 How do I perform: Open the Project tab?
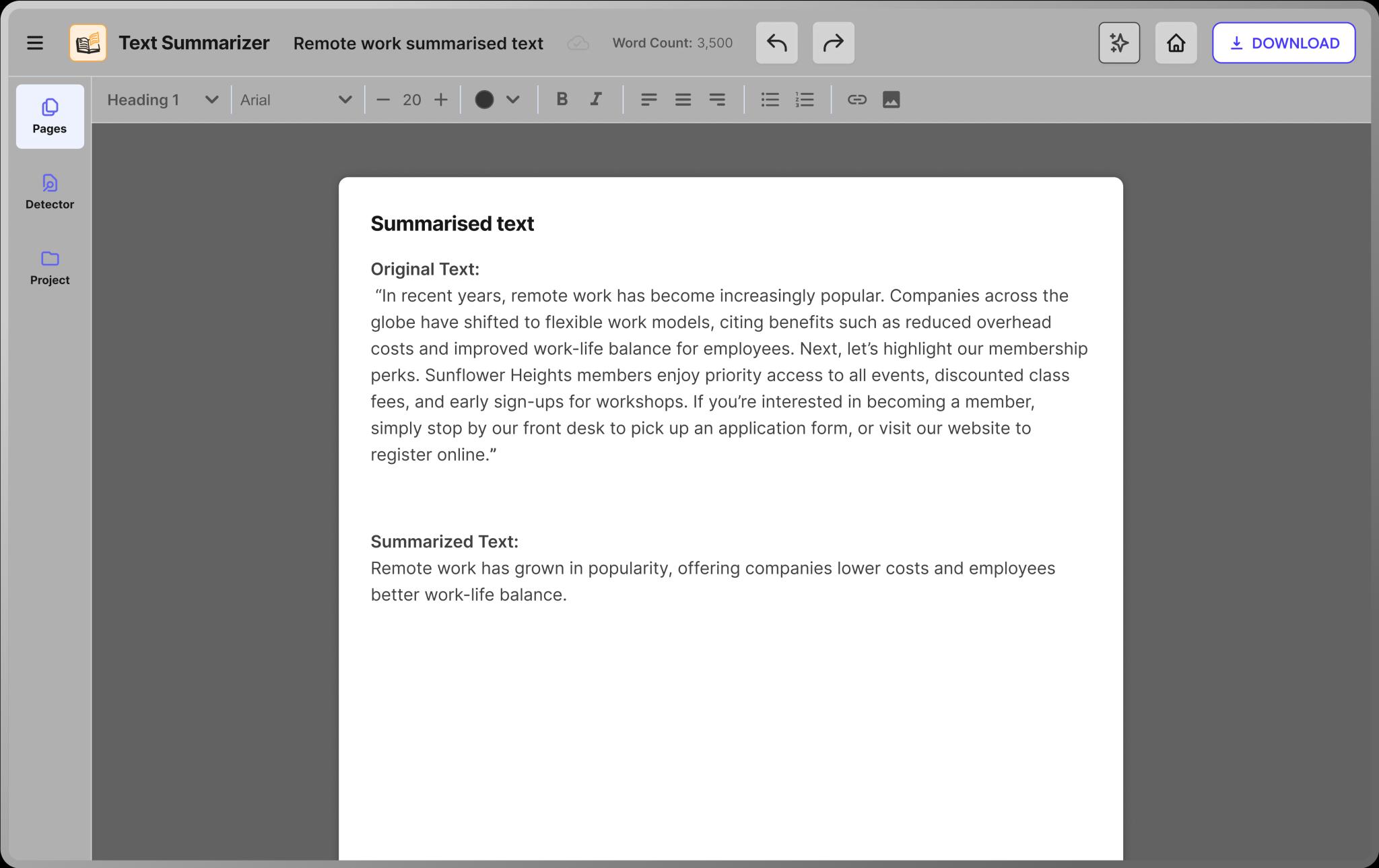50,267
